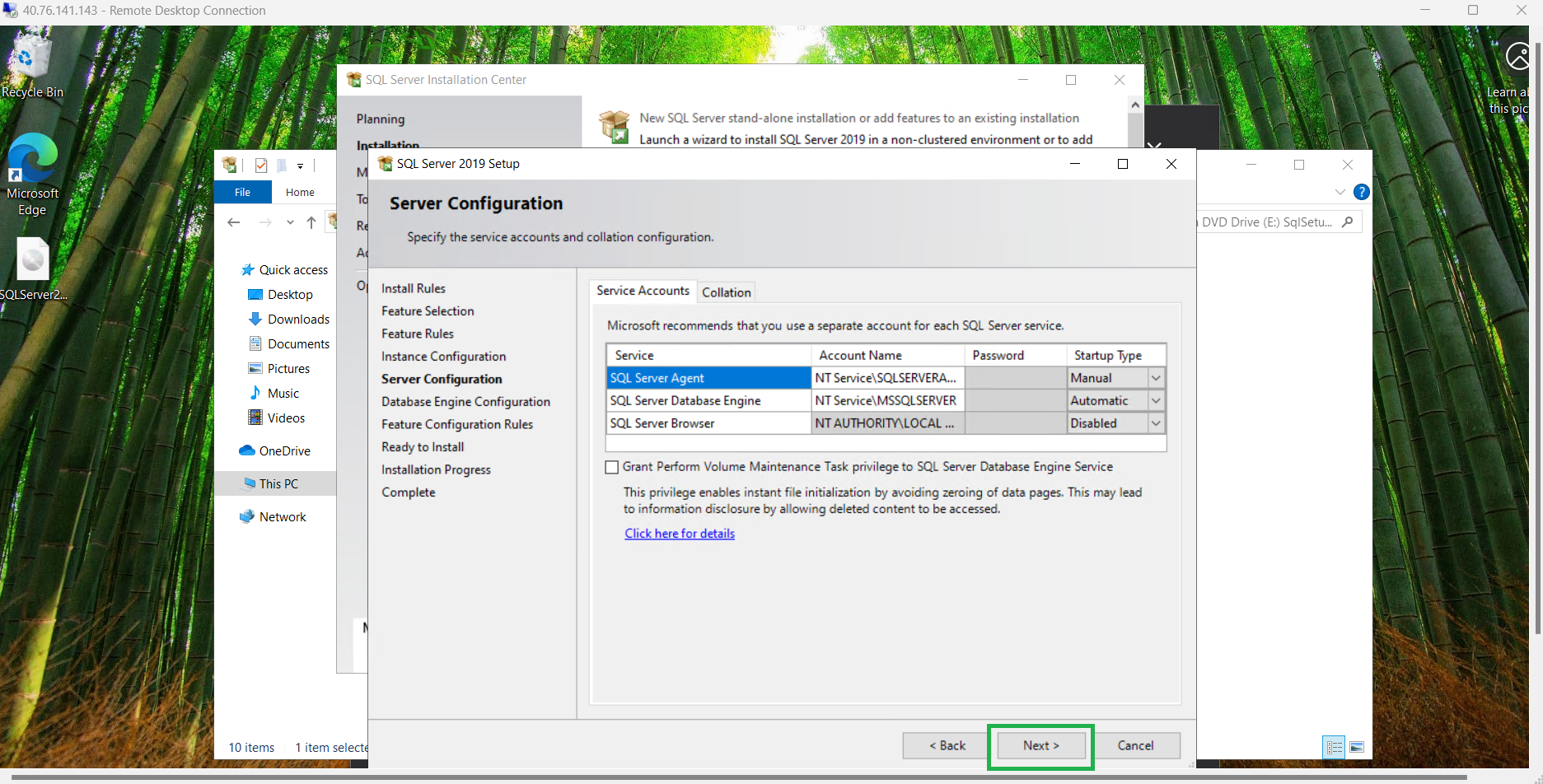Cancel the SQL Server setup
This screenshot has height=784, width=1543.
tap(1136, 745)
